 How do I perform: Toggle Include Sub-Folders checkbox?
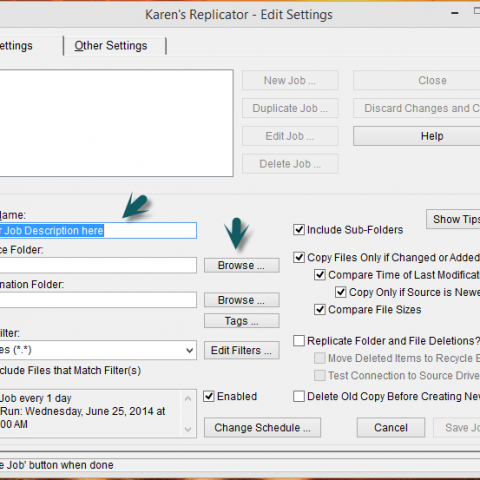299,230
